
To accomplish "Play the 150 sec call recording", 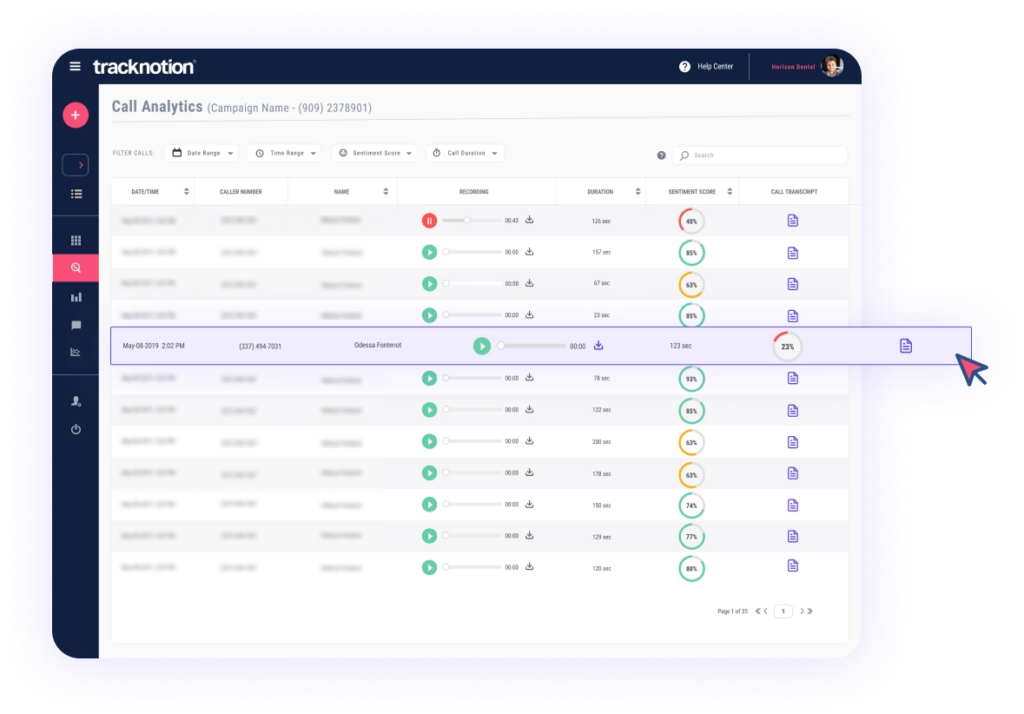I will pyautogui.click(x=429, y=504).
